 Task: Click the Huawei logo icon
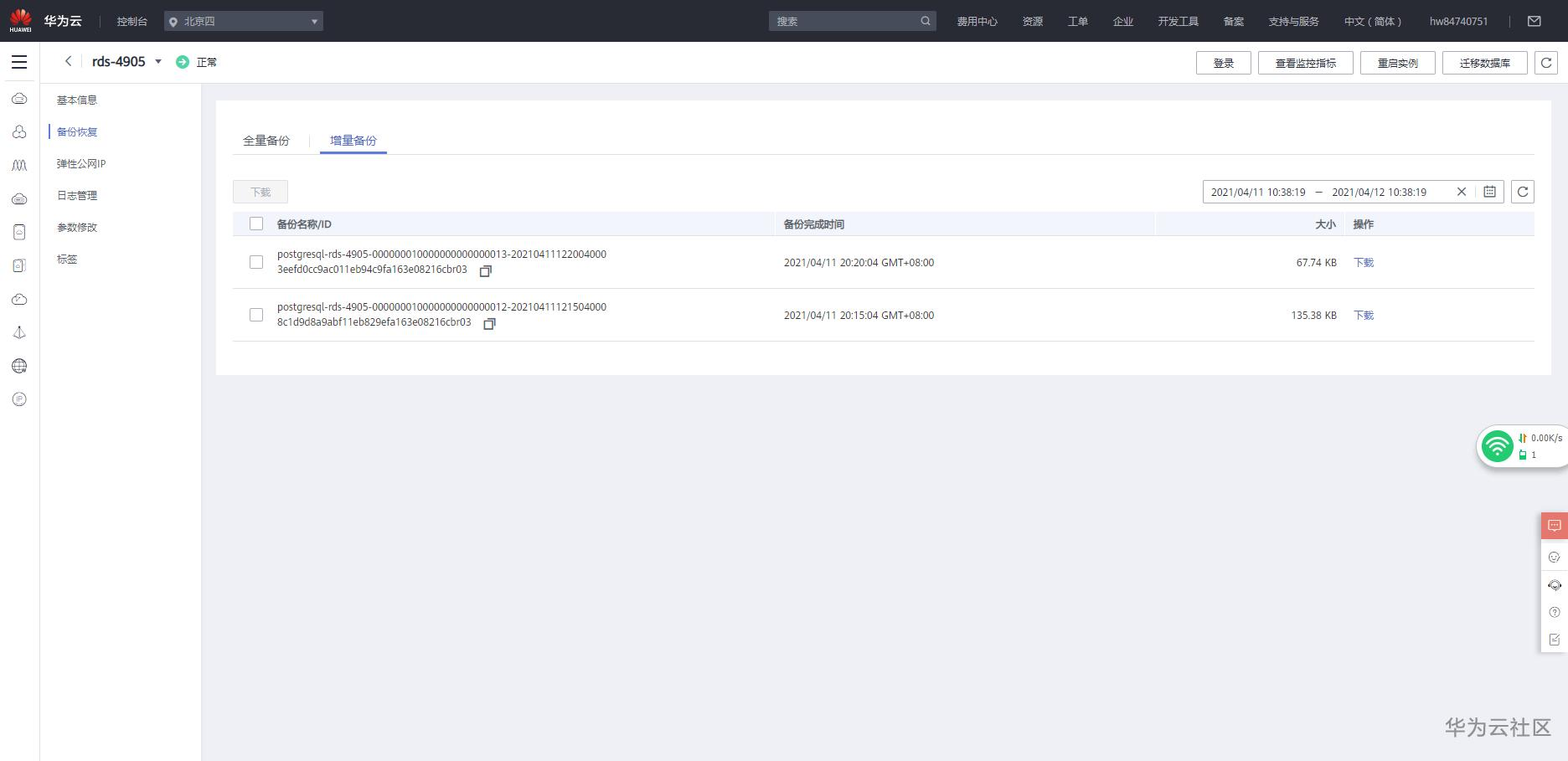[20, 20]
